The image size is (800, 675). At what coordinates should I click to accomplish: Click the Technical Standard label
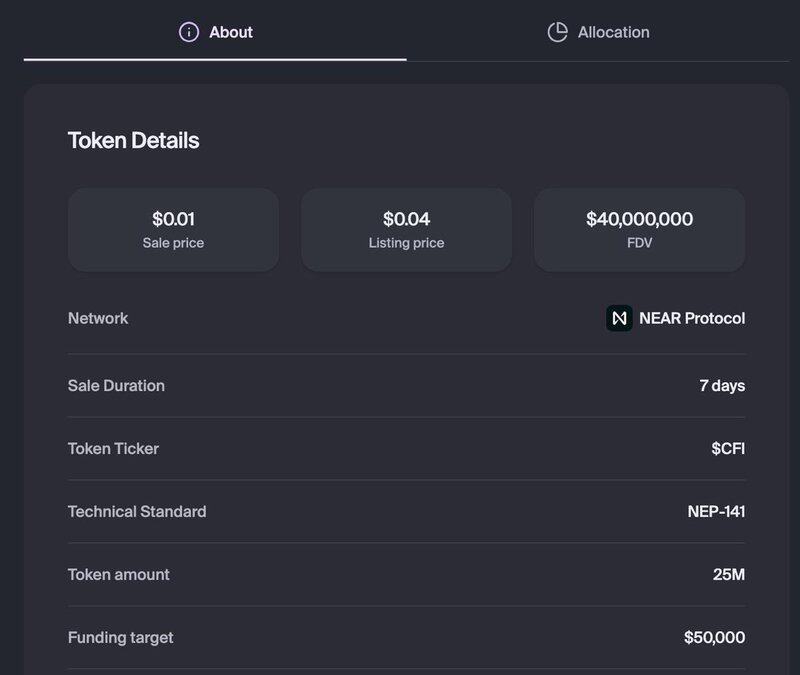[137, 511]
